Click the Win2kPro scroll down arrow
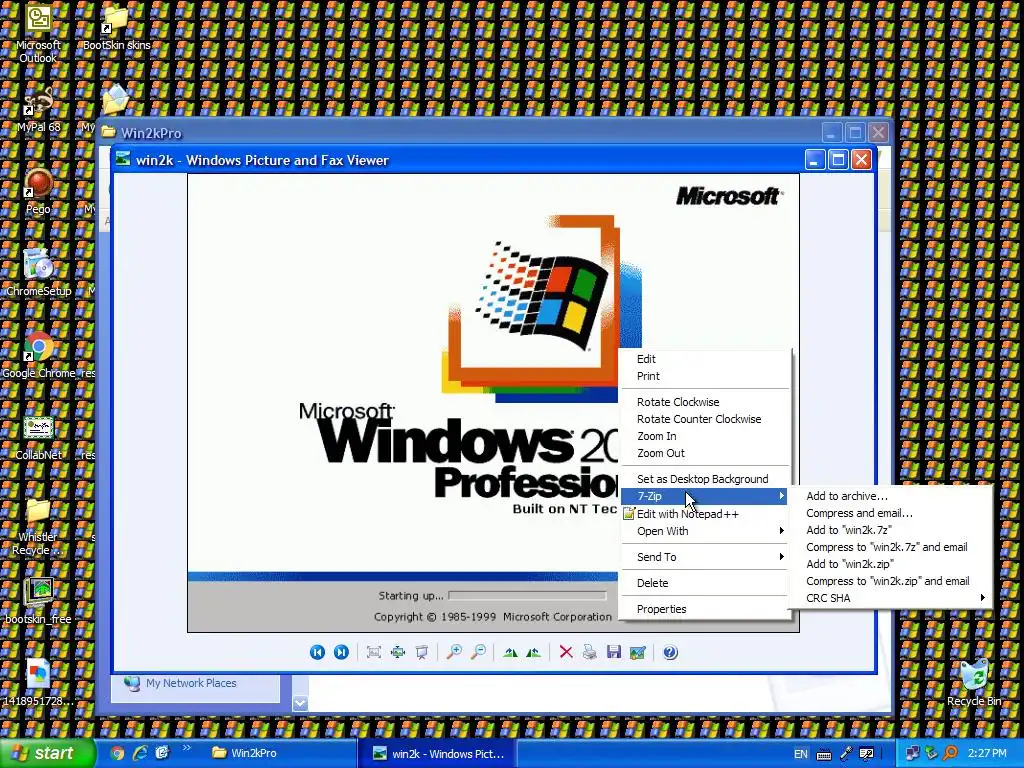This screenshot has width=1024, height=768. (x=300, y=703)
